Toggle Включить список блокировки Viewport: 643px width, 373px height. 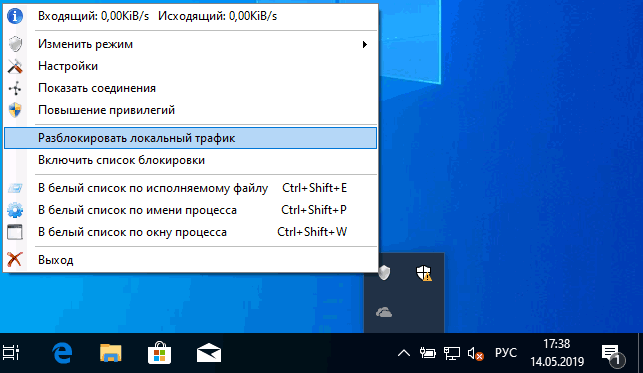(190, 160)
